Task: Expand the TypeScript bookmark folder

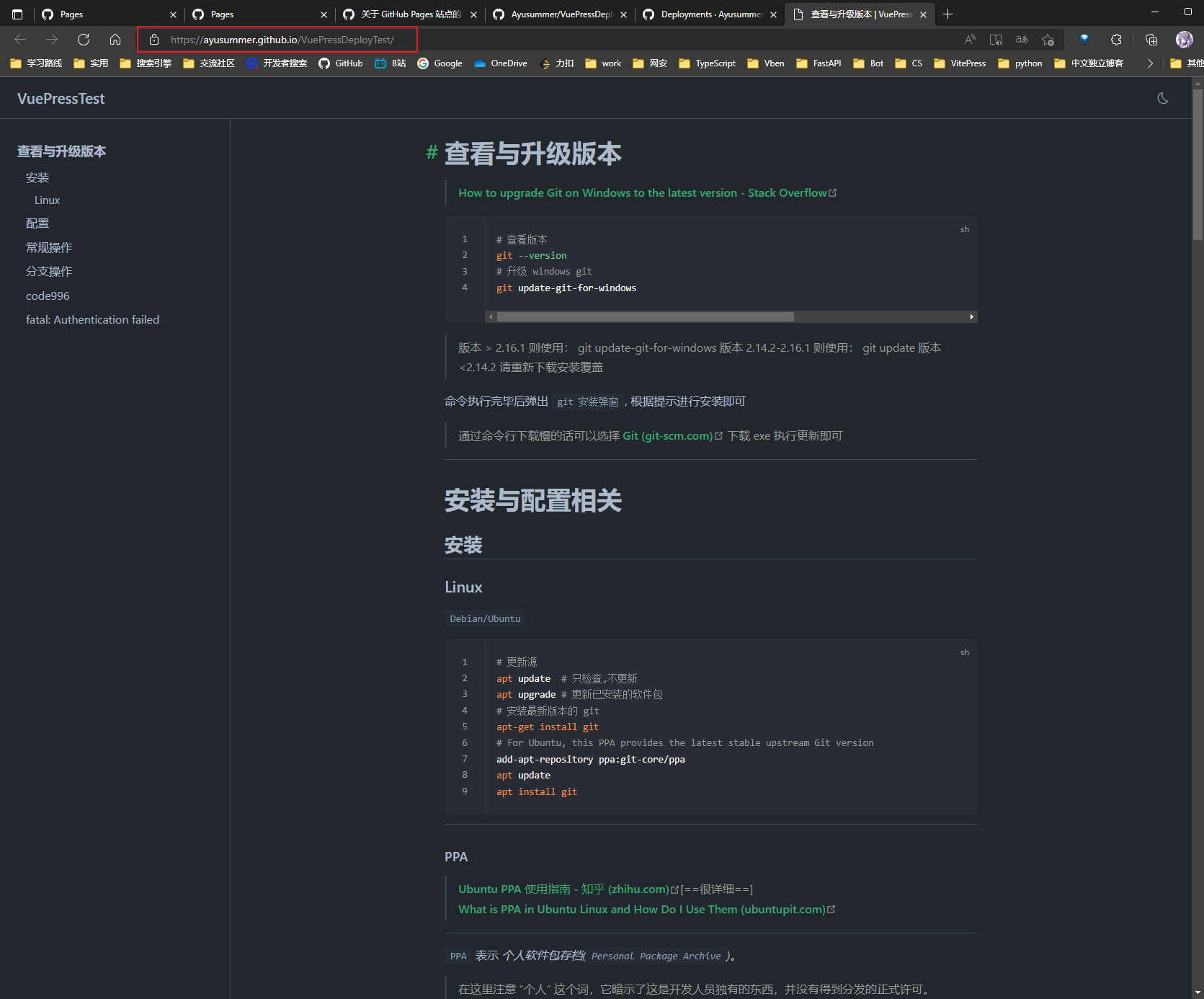Action: coord(707,63)
